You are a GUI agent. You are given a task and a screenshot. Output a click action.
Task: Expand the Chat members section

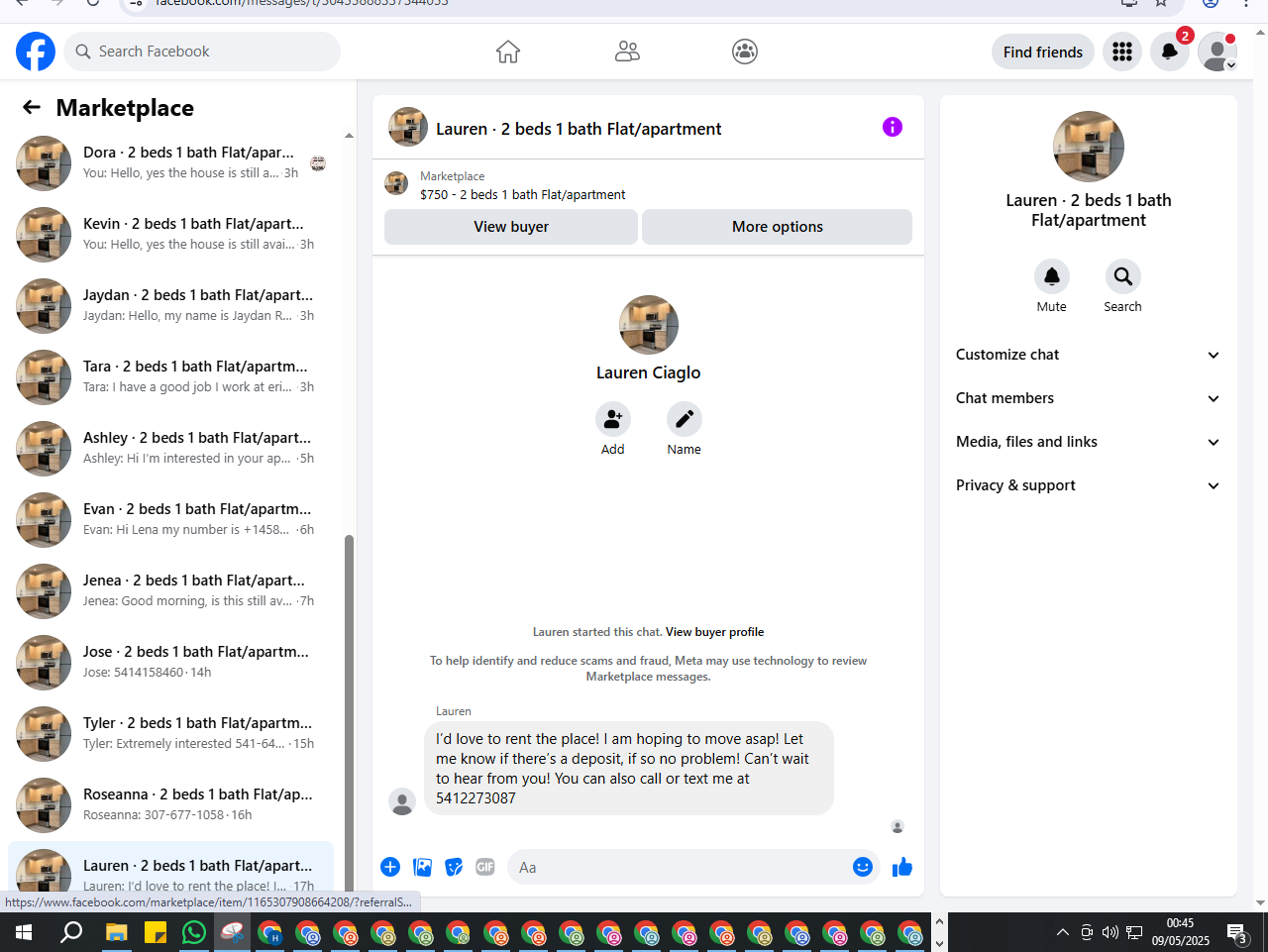pos(1088,398)
